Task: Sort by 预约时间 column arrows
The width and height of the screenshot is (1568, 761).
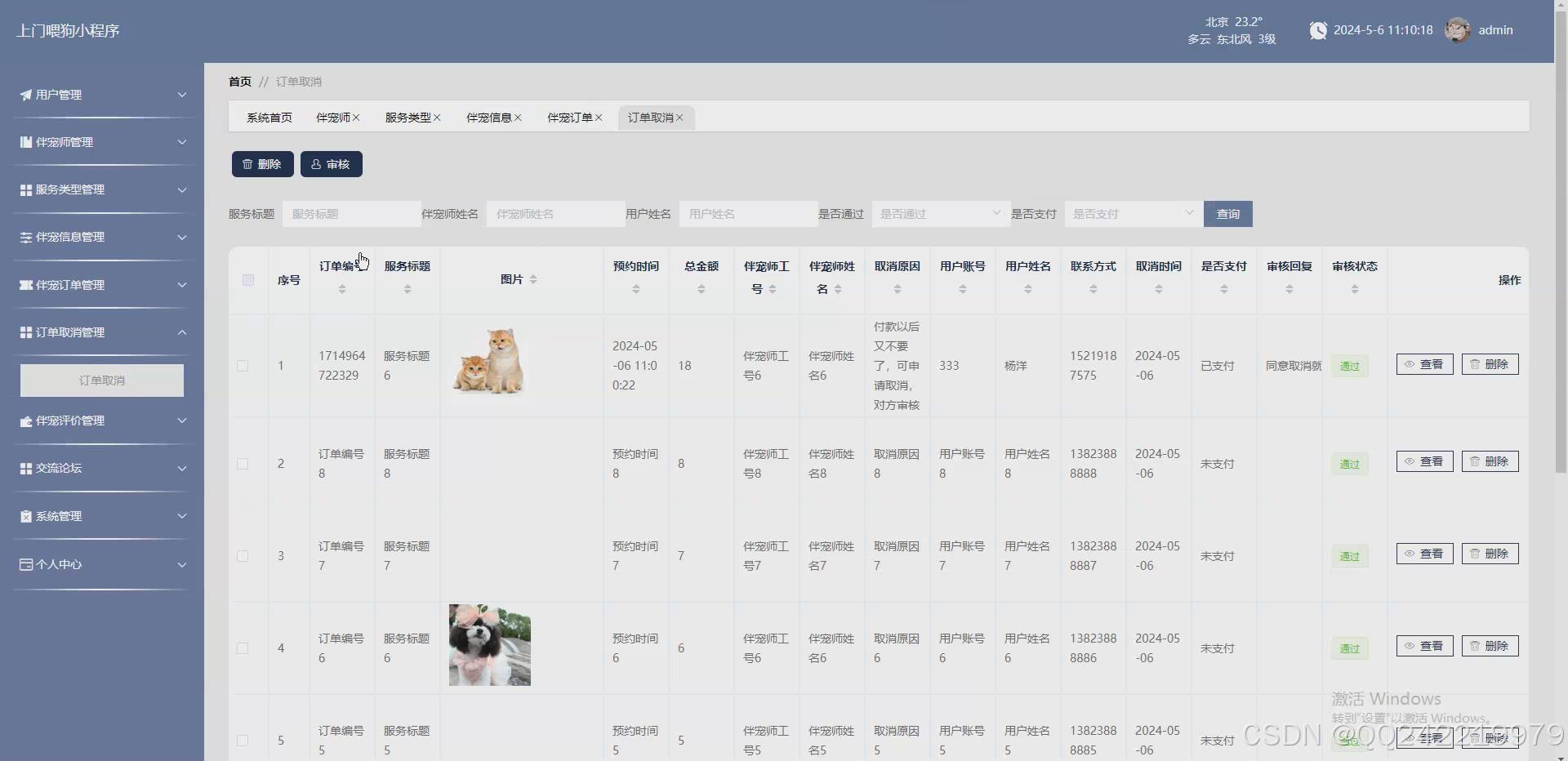Action: coord(636,289)
